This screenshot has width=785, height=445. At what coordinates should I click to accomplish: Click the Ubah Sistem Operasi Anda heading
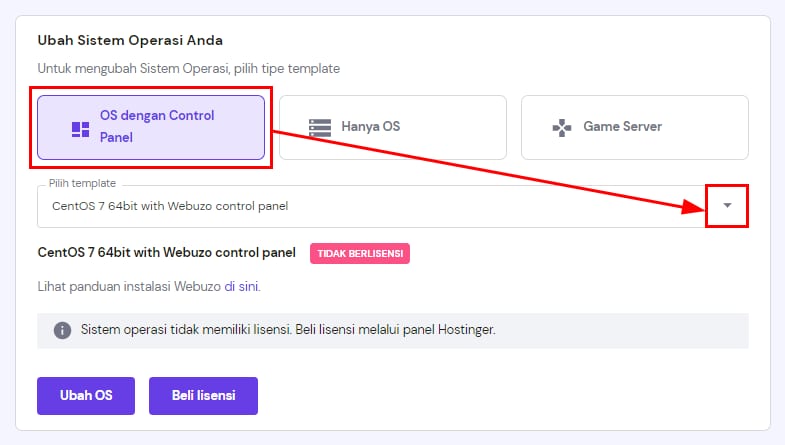pos(130,41)
